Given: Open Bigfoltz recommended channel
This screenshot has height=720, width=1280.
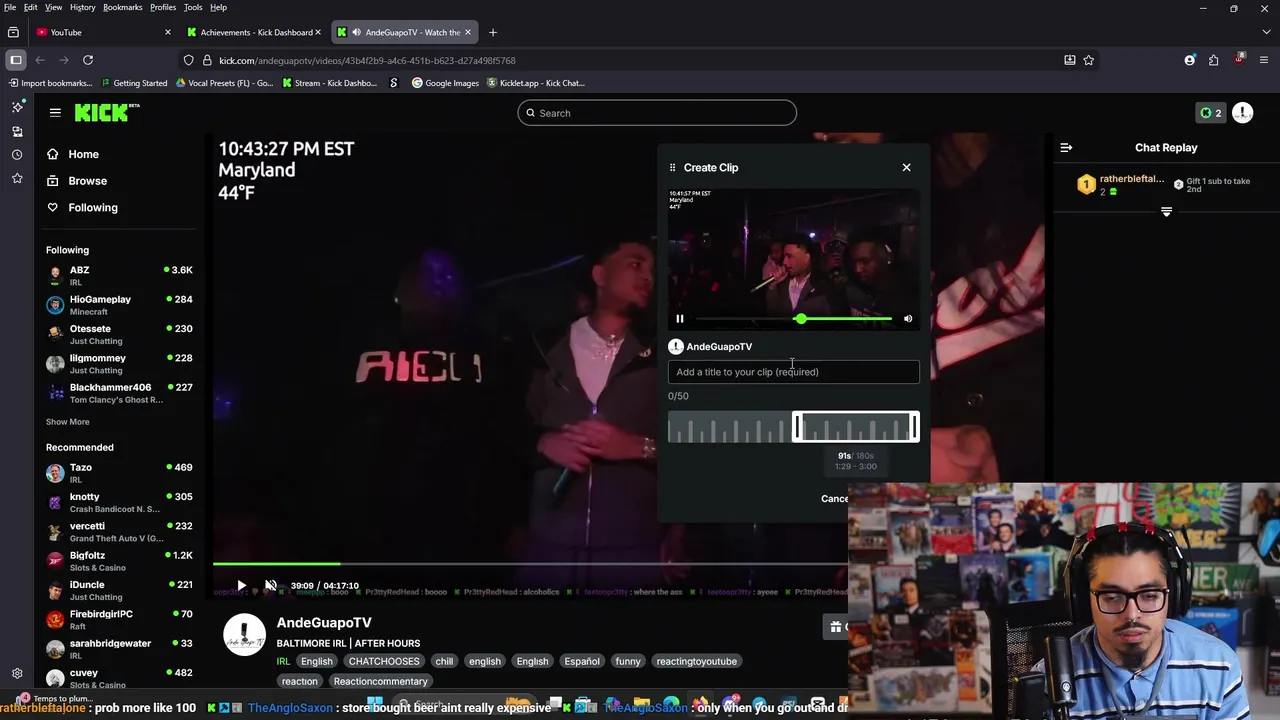Looking at the screenshot, I should [x=119, y=560].
